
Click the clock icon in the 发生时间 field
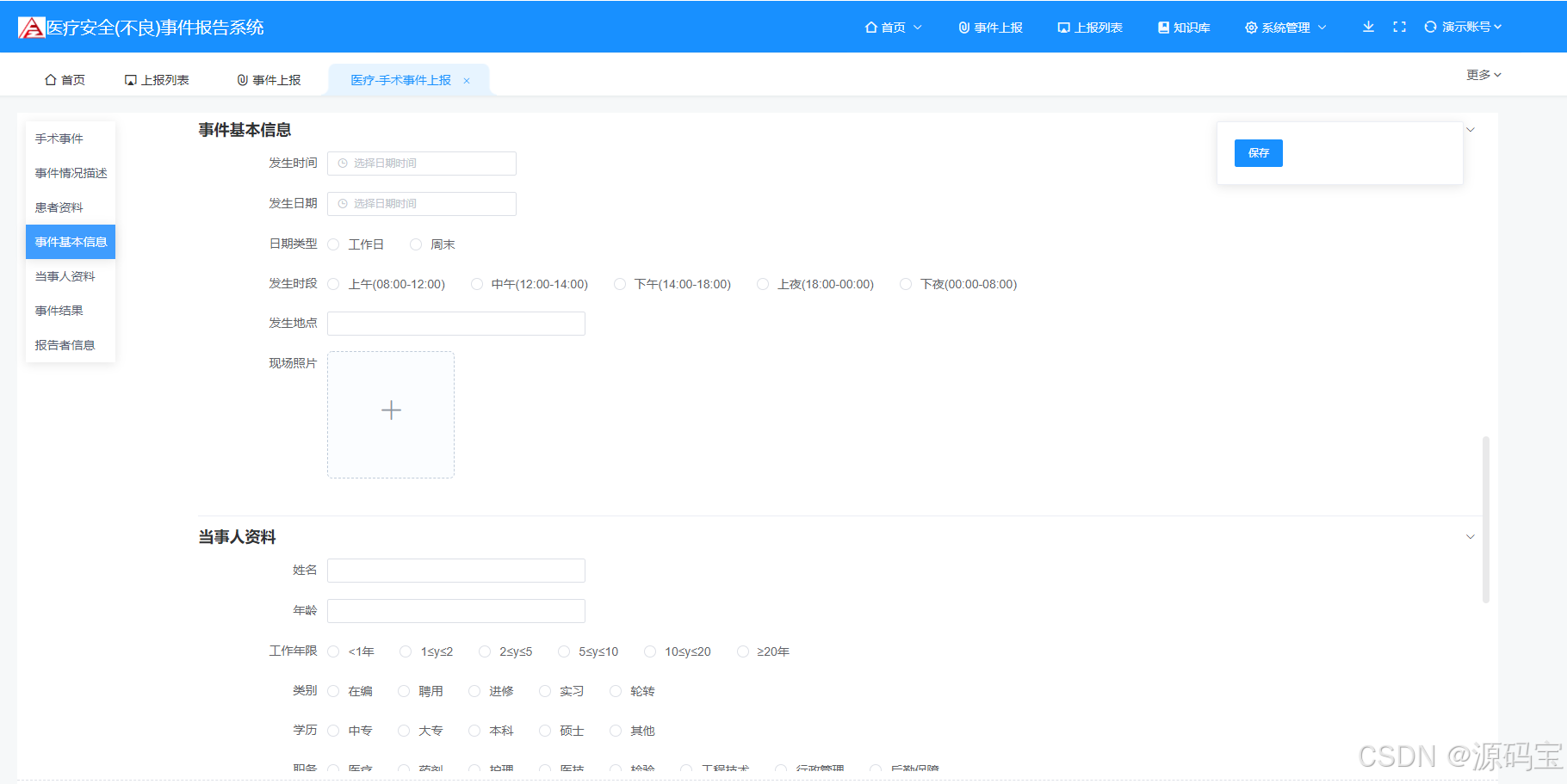point(343,164)
